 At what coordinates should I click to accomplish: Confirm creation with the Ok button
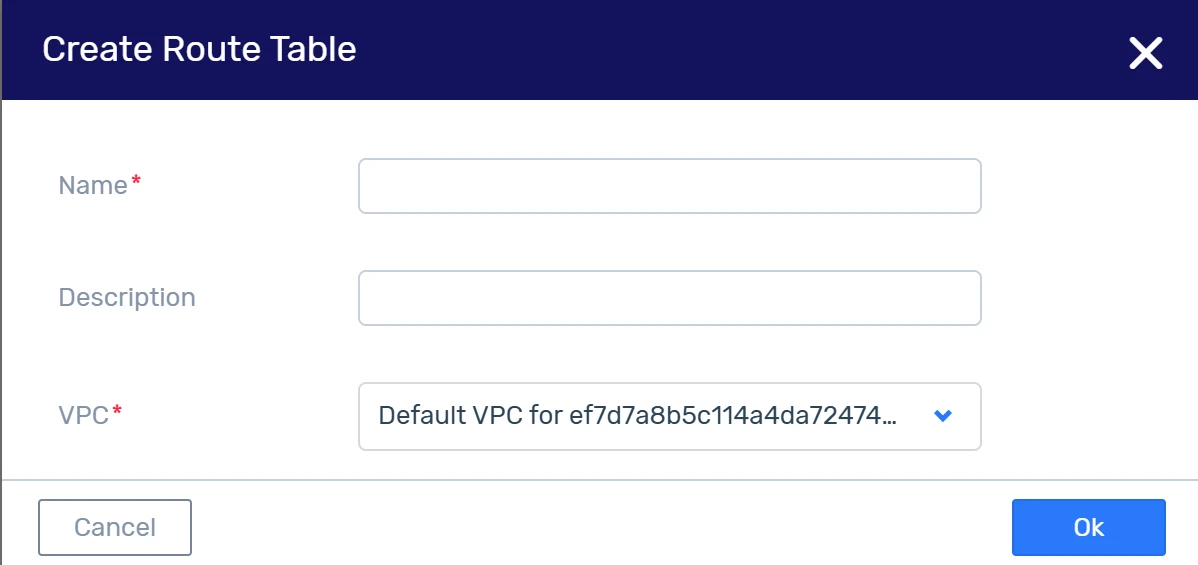(x=1088, y=527)
